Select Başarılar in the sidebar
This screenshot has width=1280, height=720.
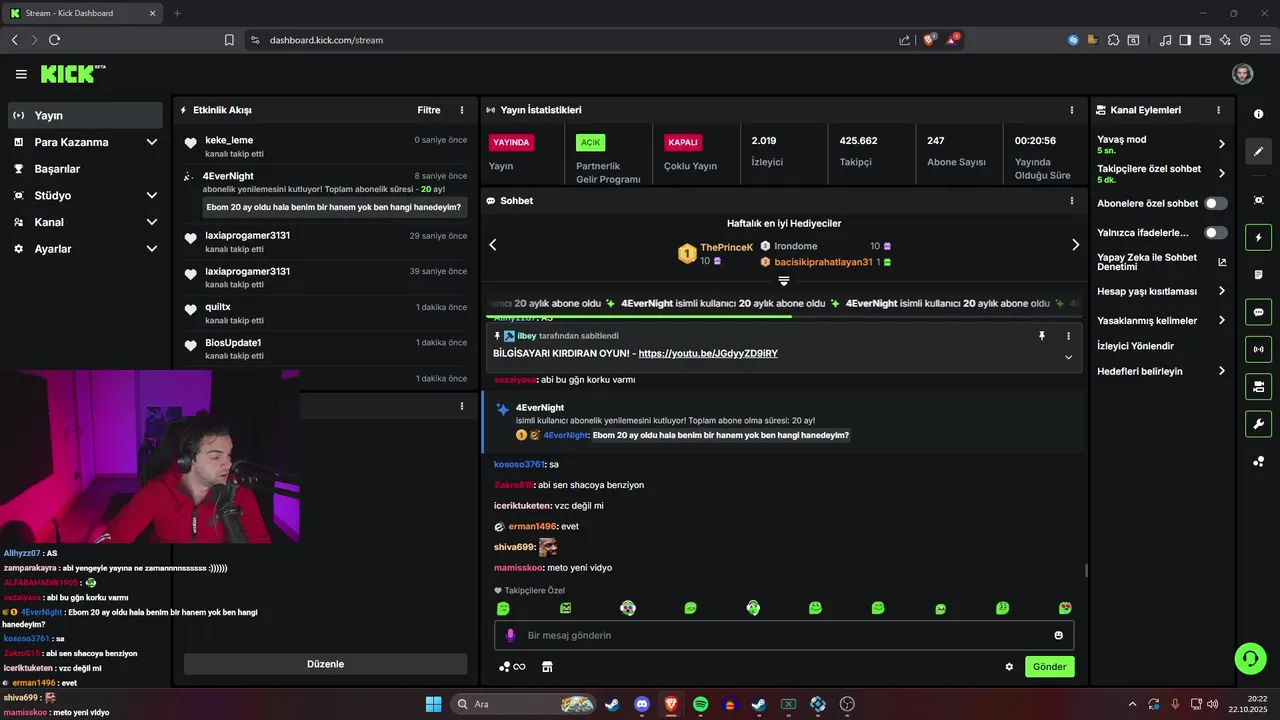click(85, 169)
